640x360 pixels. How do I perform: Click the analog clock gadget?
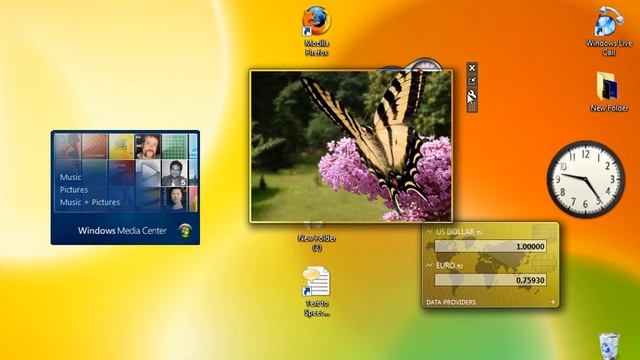[x=586, y=179]
